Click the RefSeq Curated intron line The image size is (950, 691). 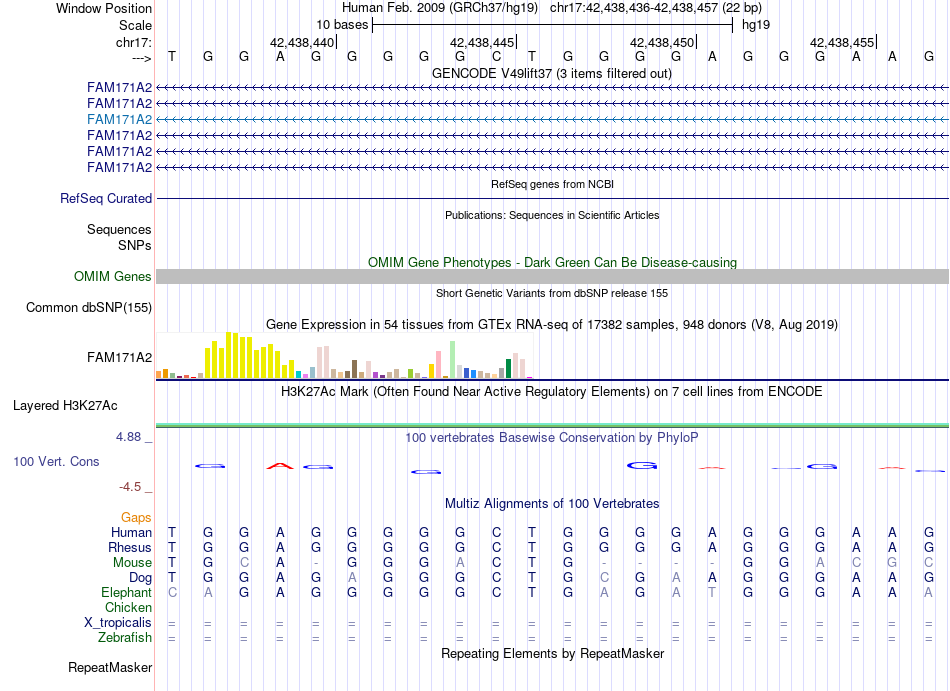[553, 198]
